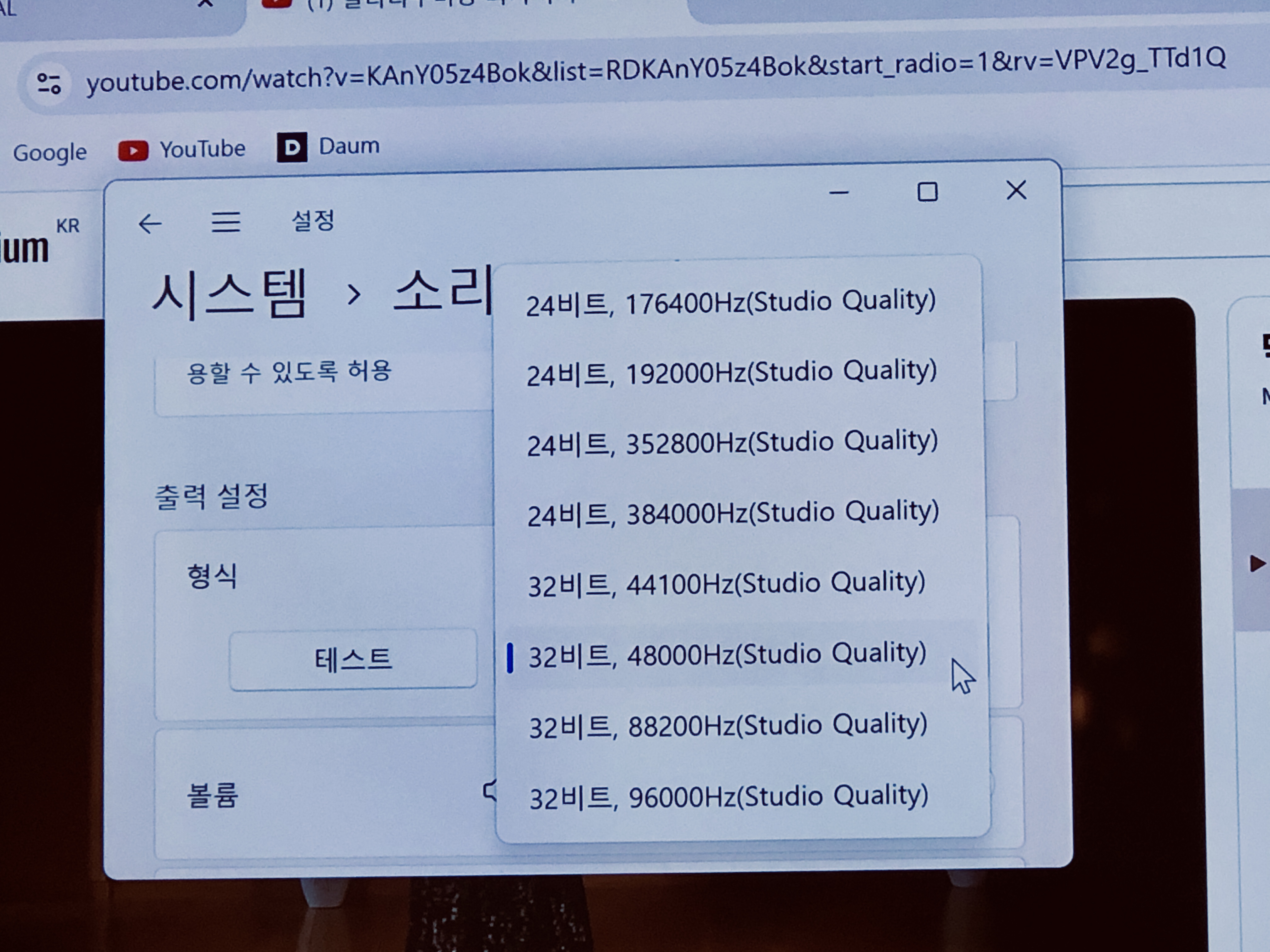1270x952 pixels.
Task: Open the Settings hamburger navigation menu
Action: point(226,222)
